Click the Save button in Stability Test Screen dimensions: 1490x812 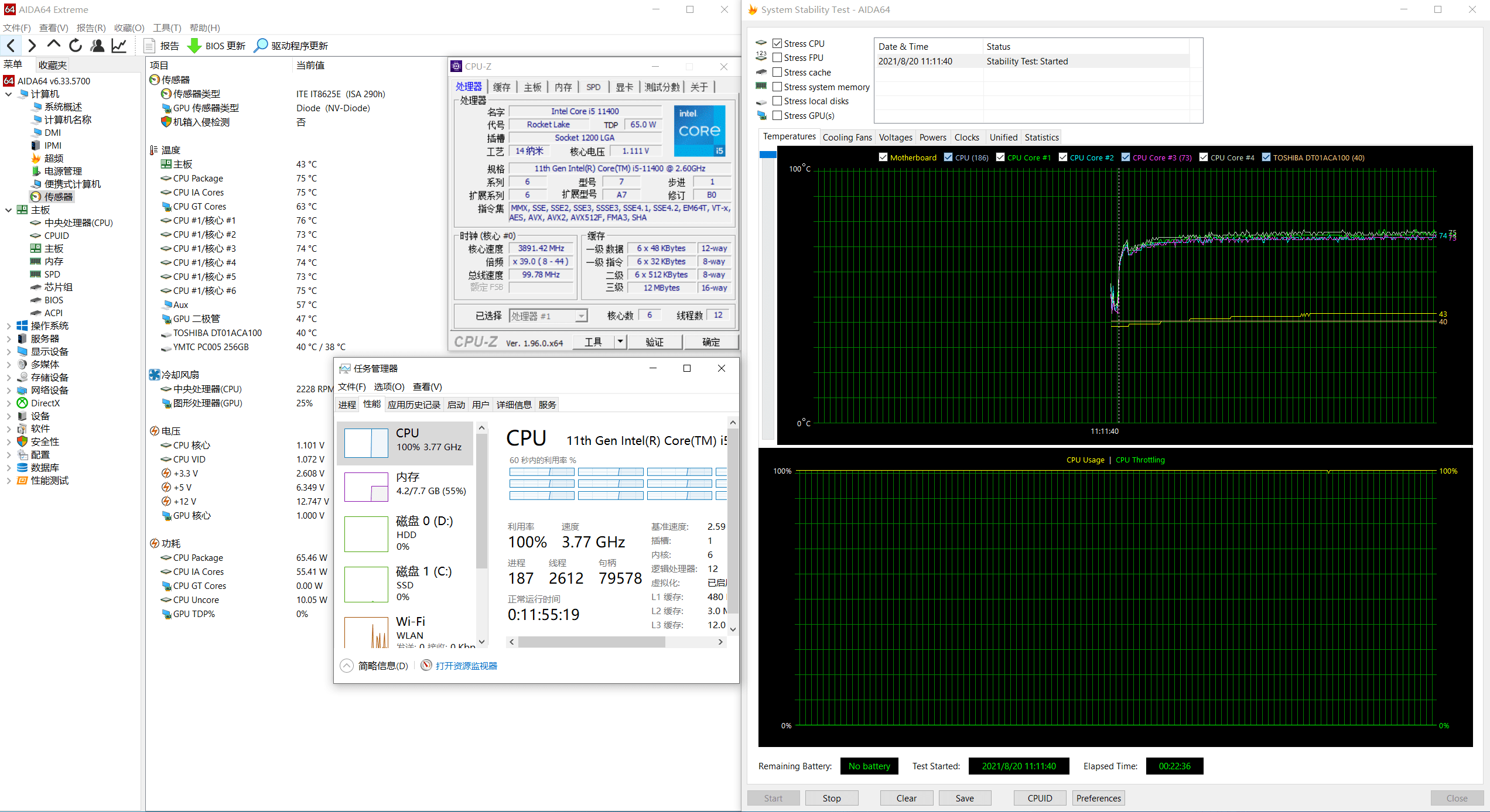click(x=965, y=798)
